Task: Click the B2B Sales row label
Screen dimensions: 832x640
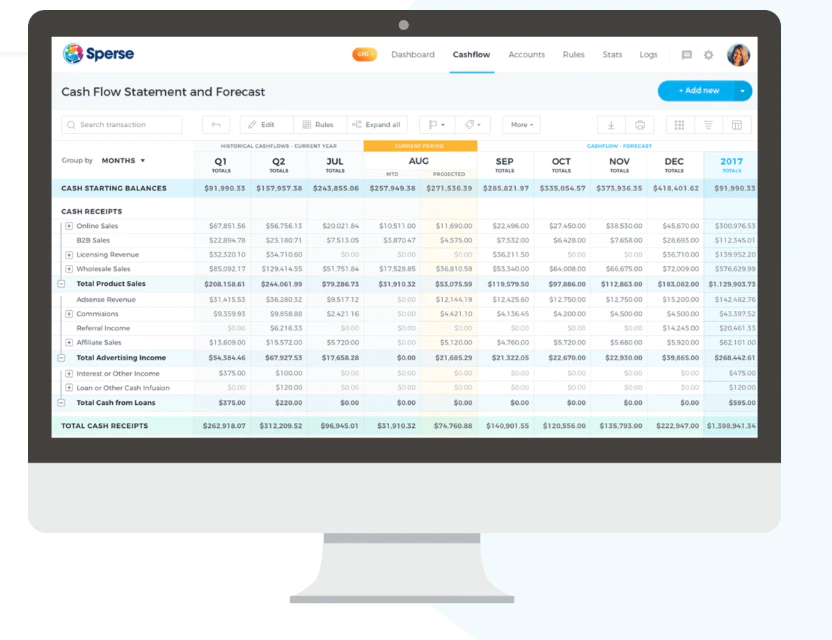Action: [93, 240]
